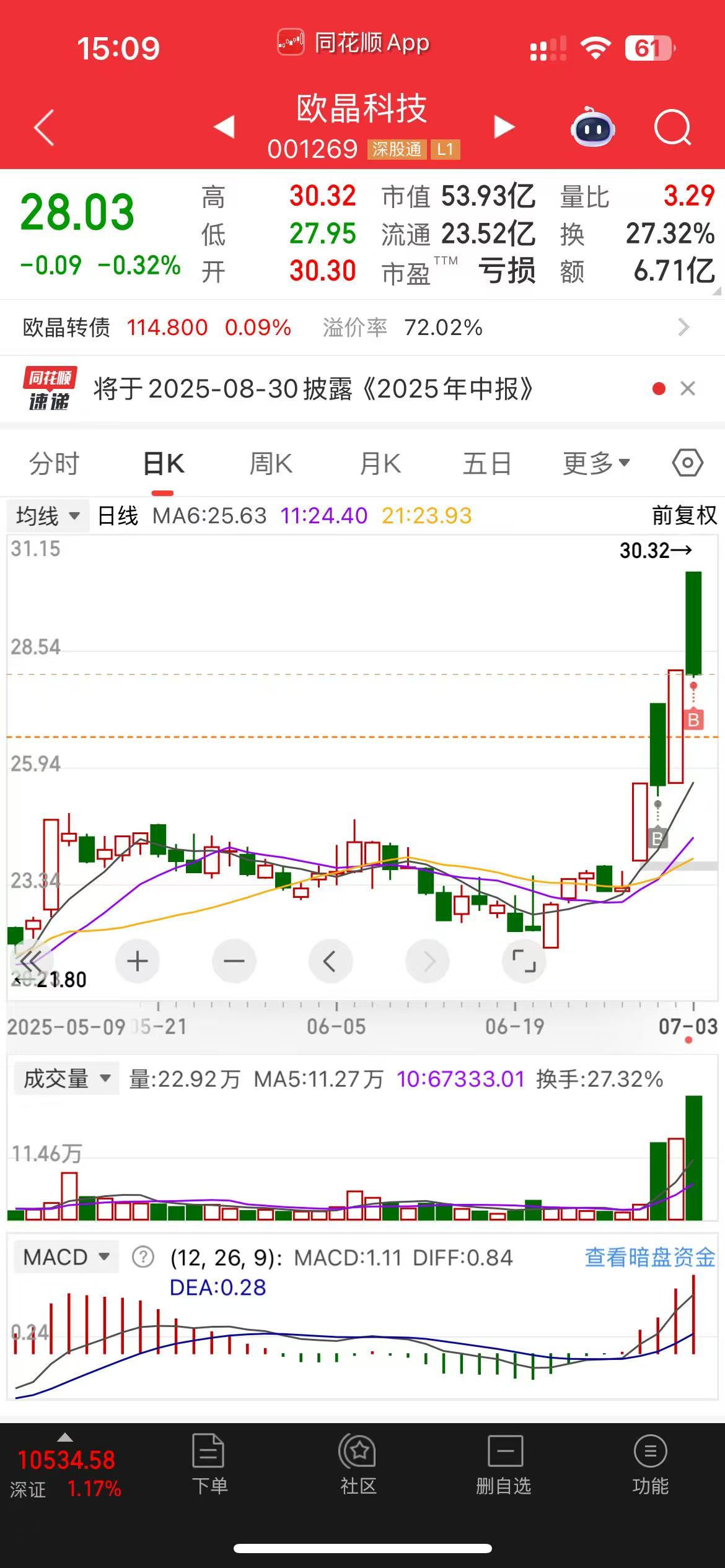Expand the 深证 index bar arrow
This screenshot has width=725, height=1568.
coord(65,1438)
